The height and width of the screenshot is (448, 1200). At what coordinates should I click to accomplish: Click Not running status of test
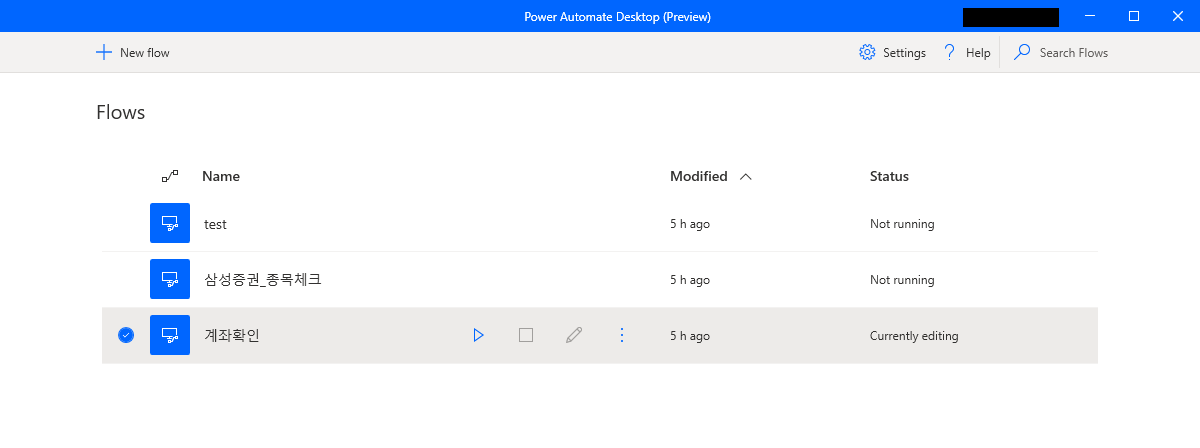coord(902,224)
